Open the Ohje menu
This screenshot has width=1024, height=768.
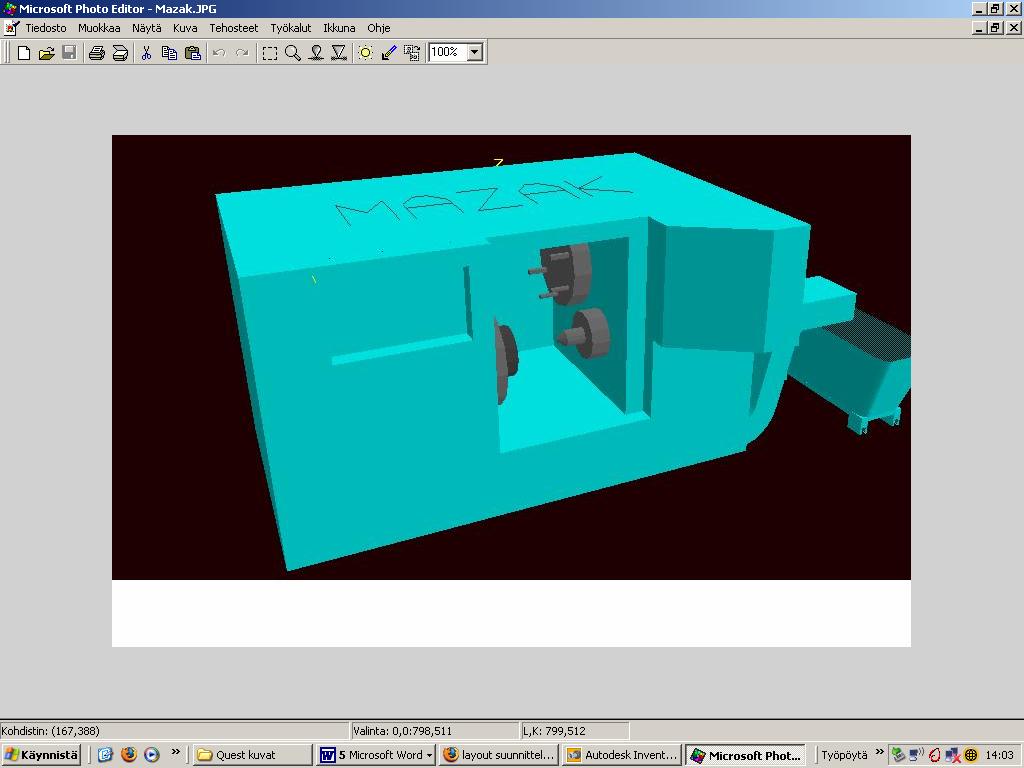click(x=379, y=28)
